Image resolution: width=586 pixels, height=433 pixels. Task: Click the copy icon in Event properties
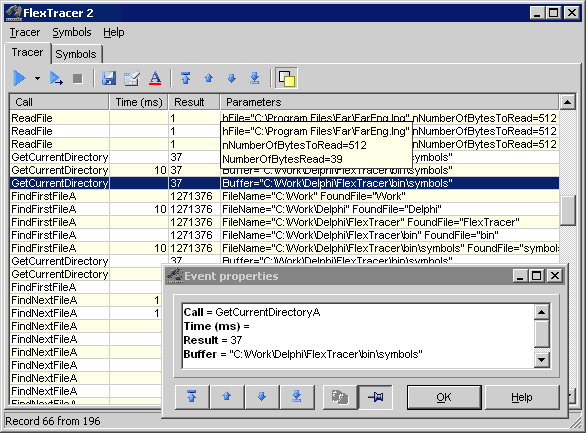[340, 397]
